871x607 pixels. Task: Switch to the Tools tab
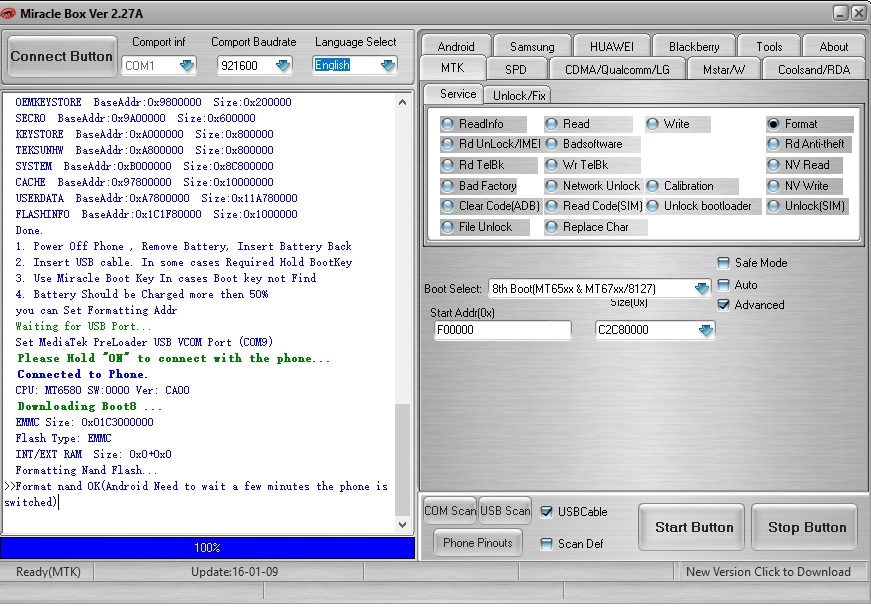point(769,47)
